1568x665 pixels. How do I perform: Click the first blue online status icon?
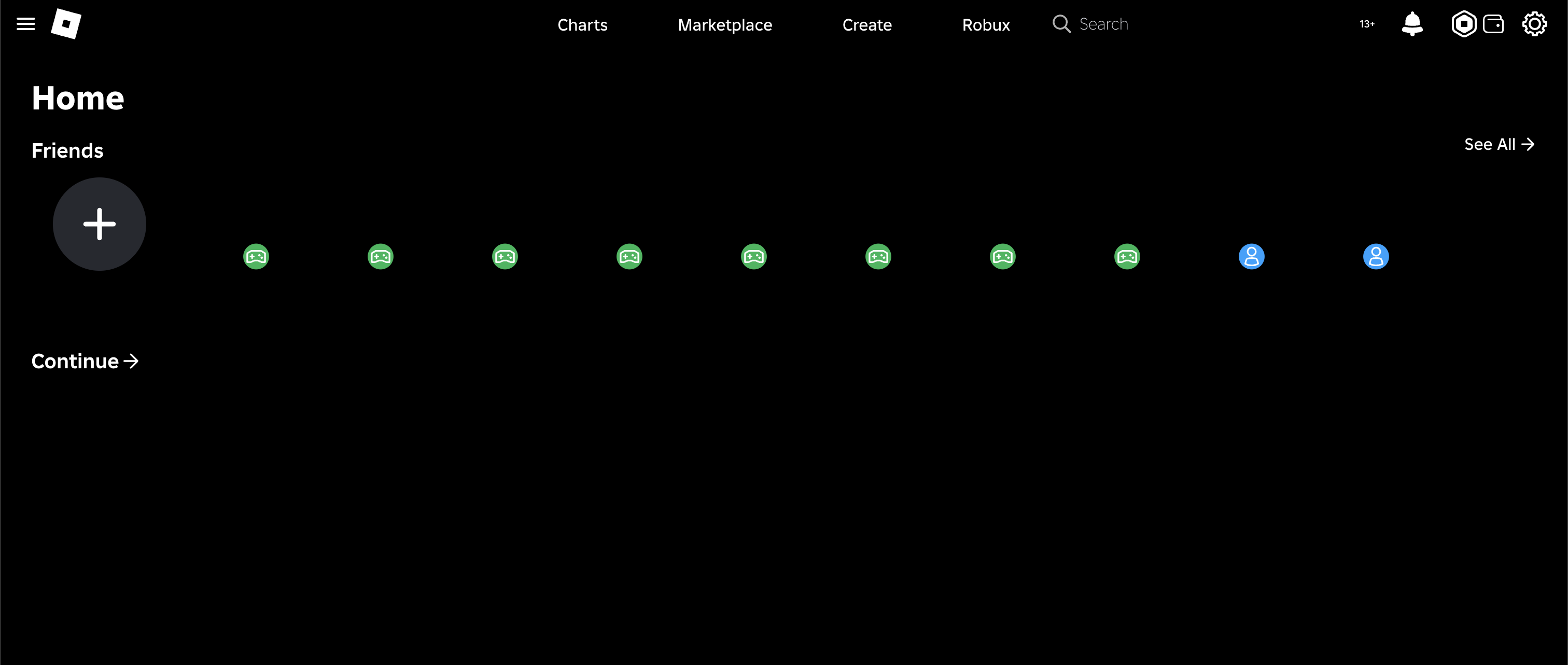(x=1252, y=256)
